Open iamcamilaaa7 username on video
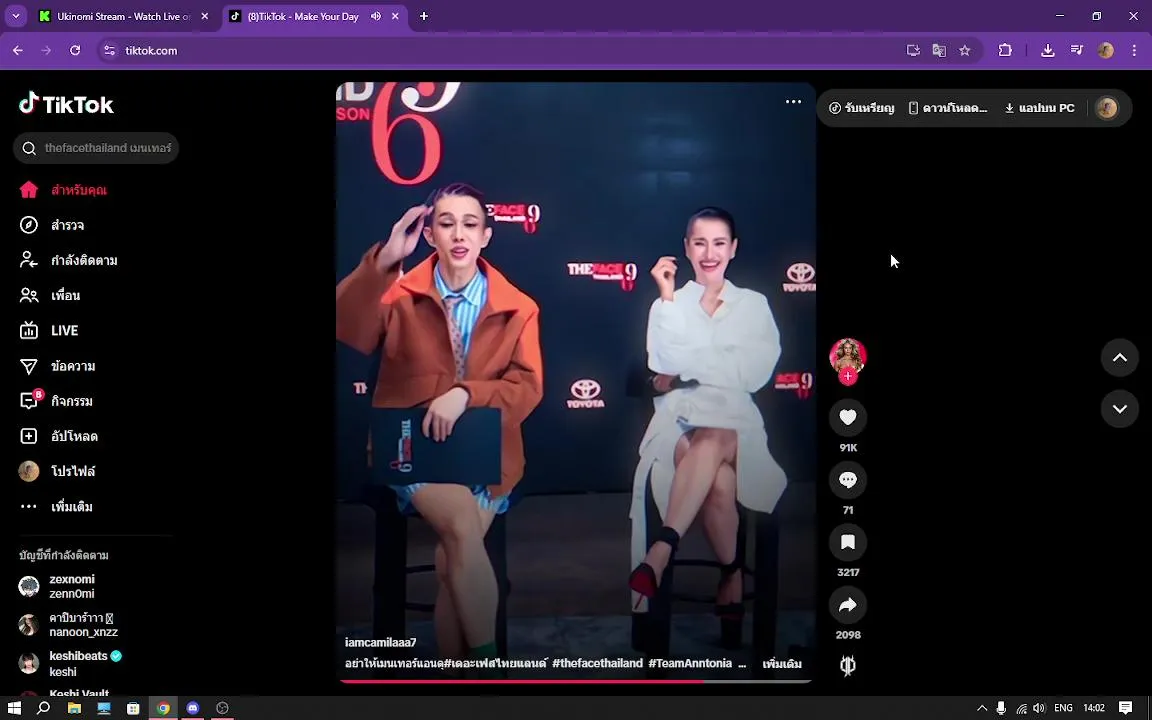The height and width of the screenshot is (720, 1152). coord(381,643)
